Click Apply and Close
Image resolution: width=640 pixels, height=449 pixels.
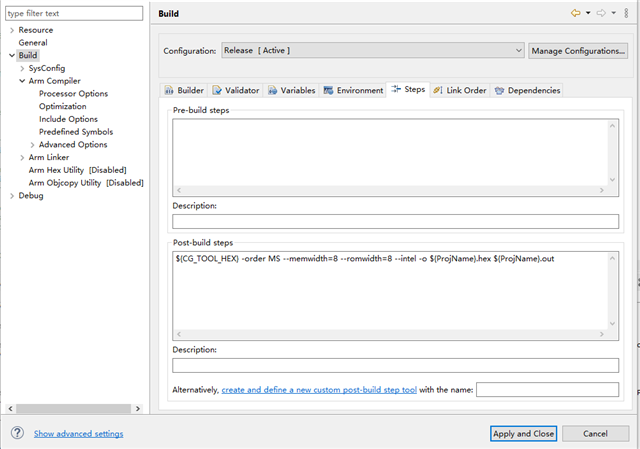click(523, 433)
